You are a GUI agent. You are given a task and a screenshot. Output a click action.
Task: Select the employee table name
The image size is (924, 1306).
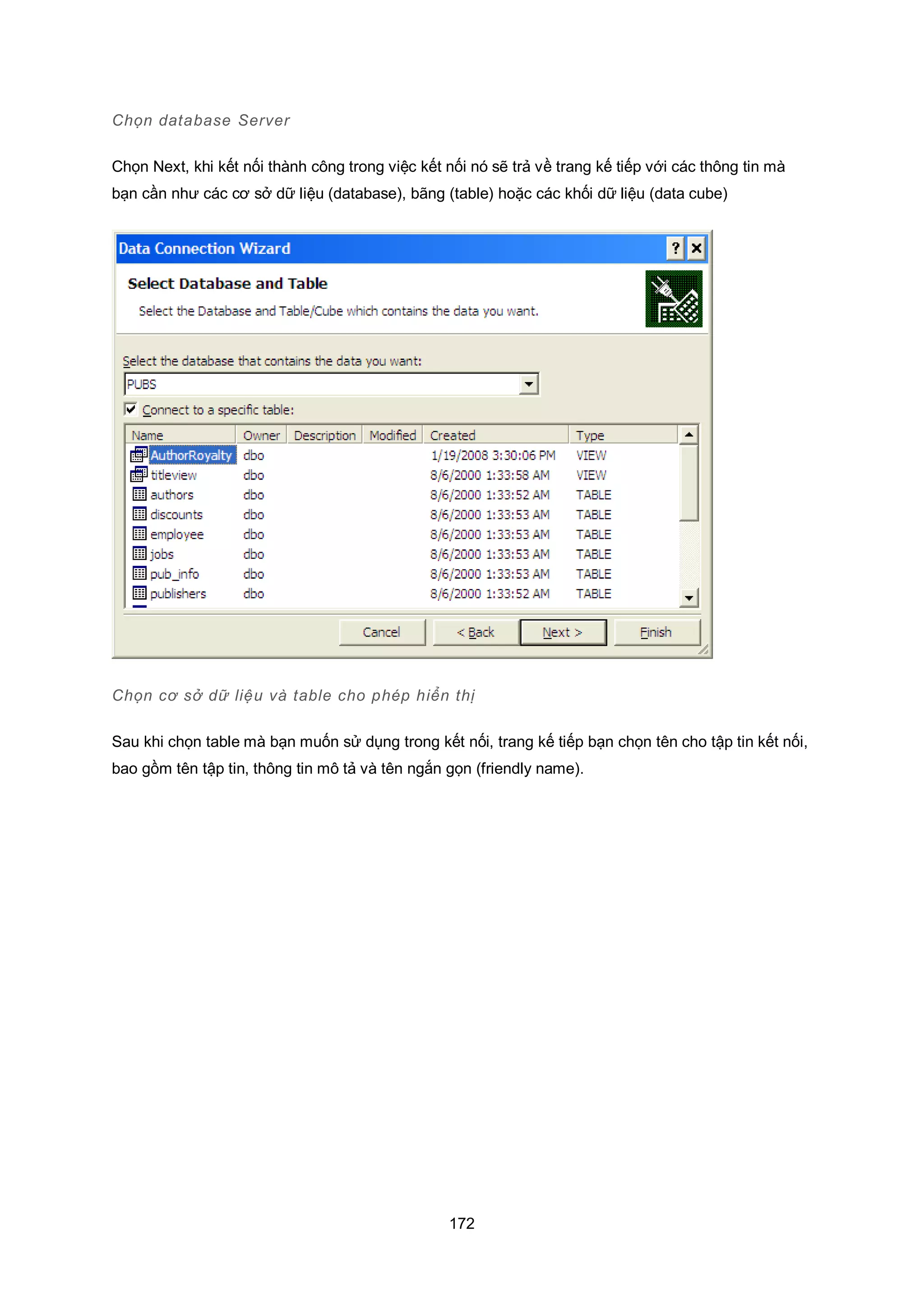tap(177, 535)
